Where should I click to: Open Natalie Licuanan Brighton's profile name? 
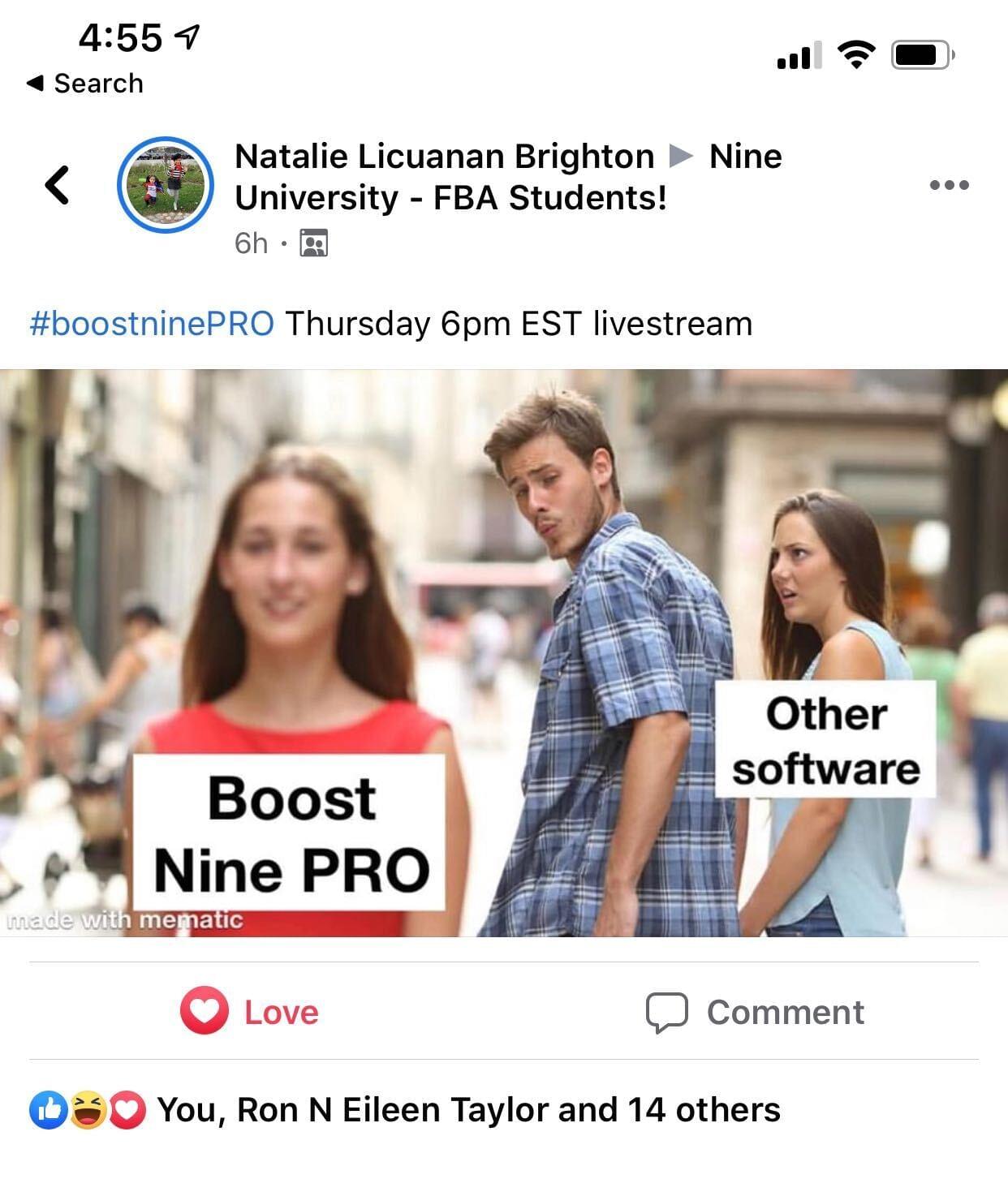click(x=444, y=156)
